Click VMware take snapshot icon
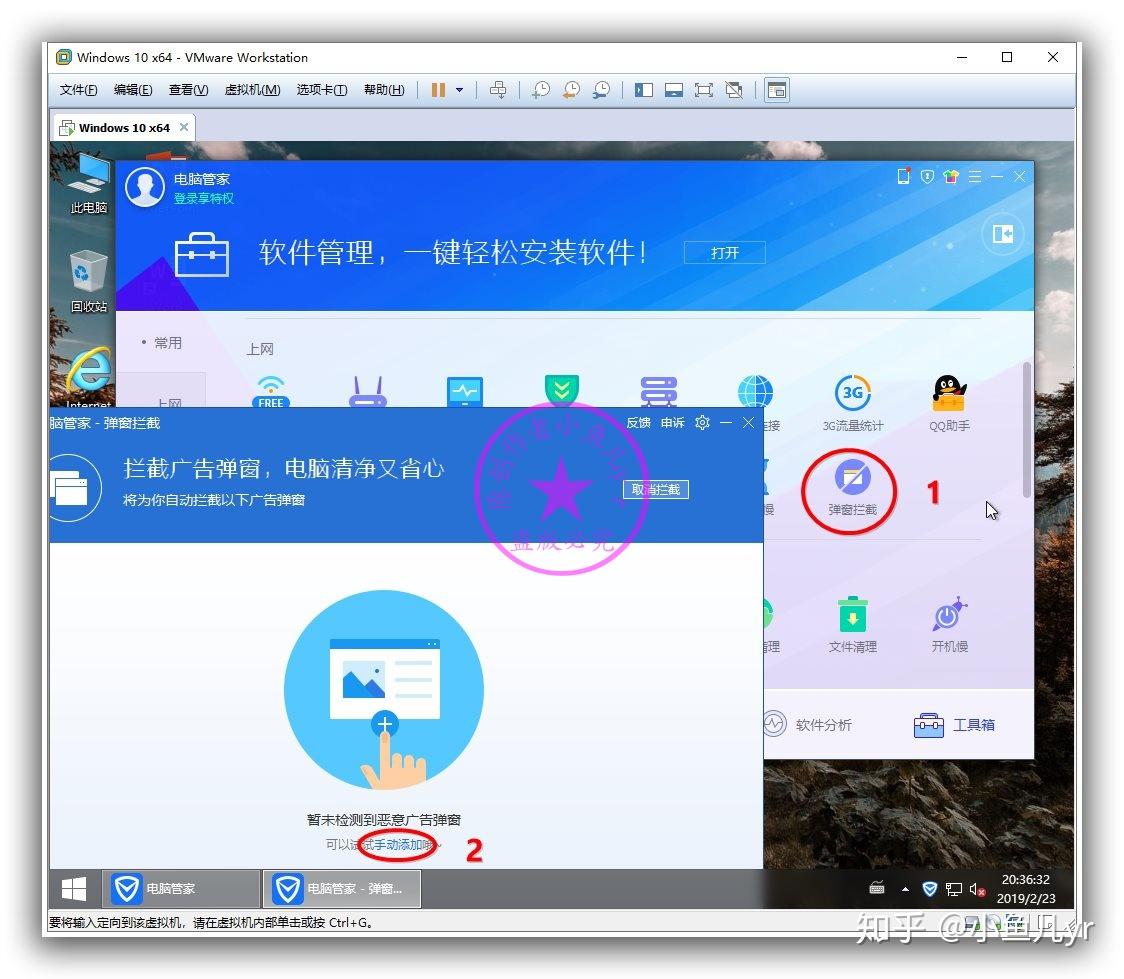This screenshot has width=1124, height=979. [x=540, y=90]
